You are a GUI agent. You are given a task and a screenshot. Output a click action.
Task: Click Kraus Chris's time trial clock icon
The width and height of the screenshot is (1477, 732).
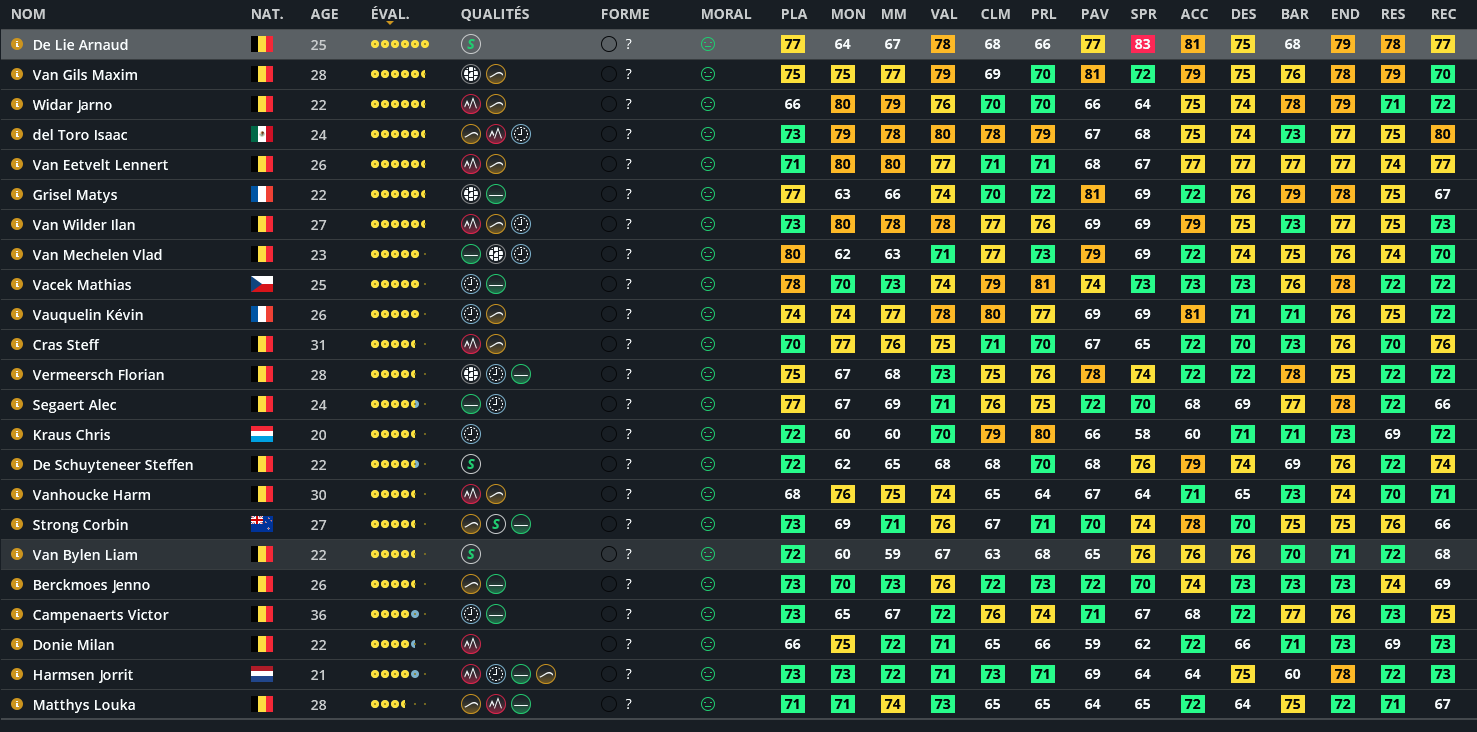coord(471,434)
